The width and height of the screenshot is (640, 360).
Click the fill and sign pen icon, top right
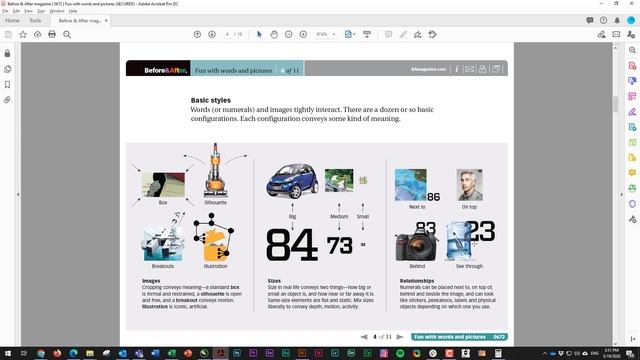tap(601, 35)
